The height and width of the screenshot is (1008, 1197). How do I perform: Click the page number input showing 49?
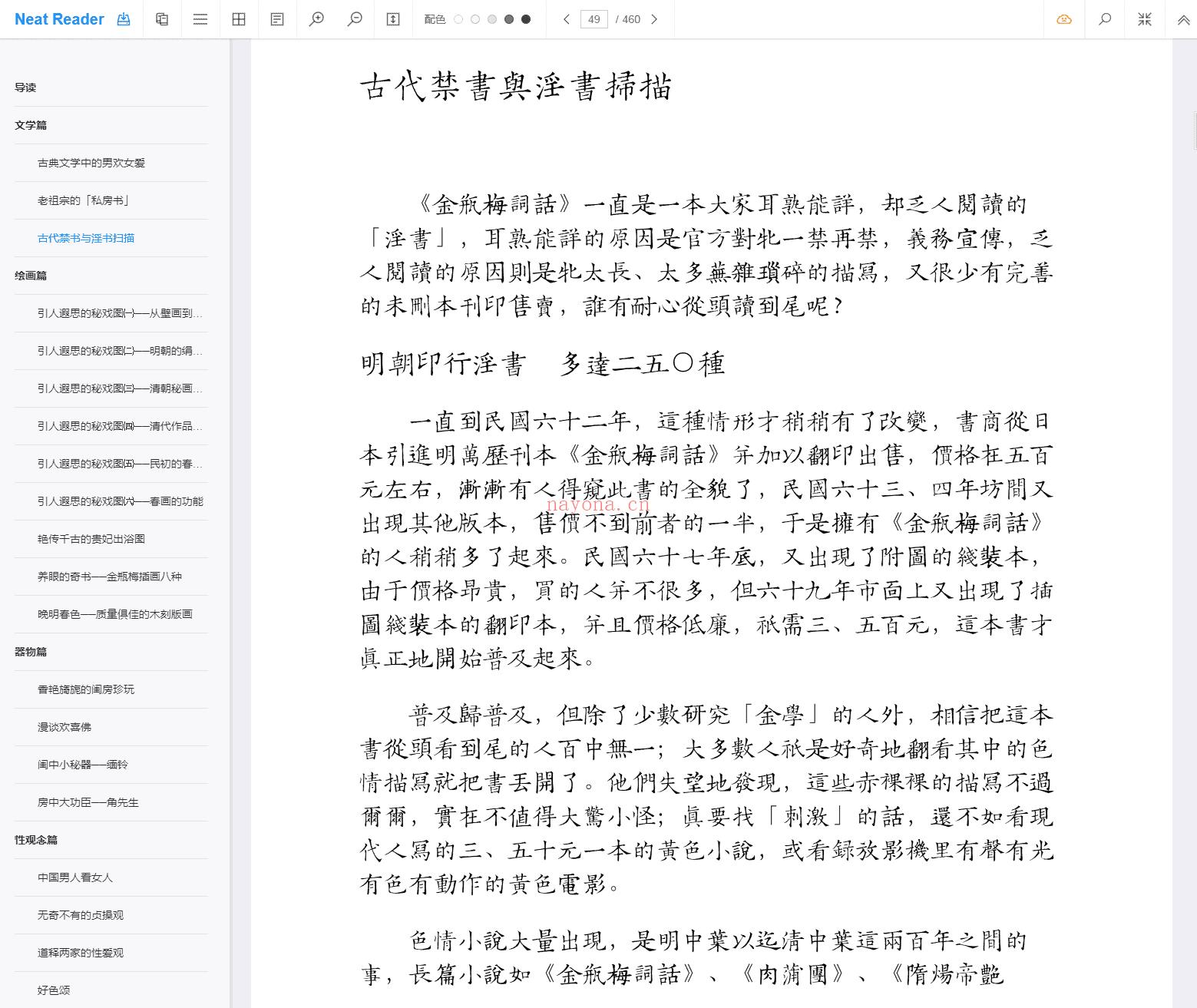click(594, 19)
